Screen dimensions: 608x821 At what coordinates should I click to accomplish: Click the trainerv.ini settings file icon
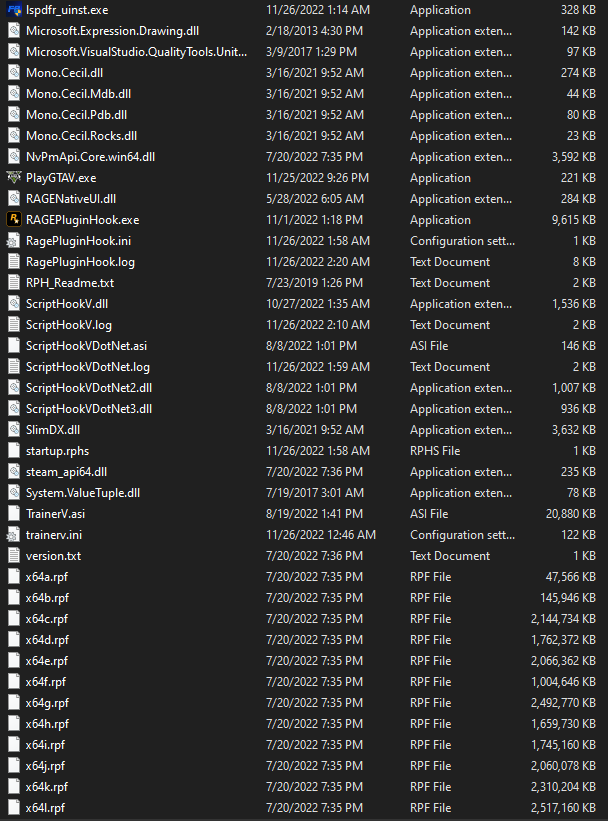pos(14,535)
